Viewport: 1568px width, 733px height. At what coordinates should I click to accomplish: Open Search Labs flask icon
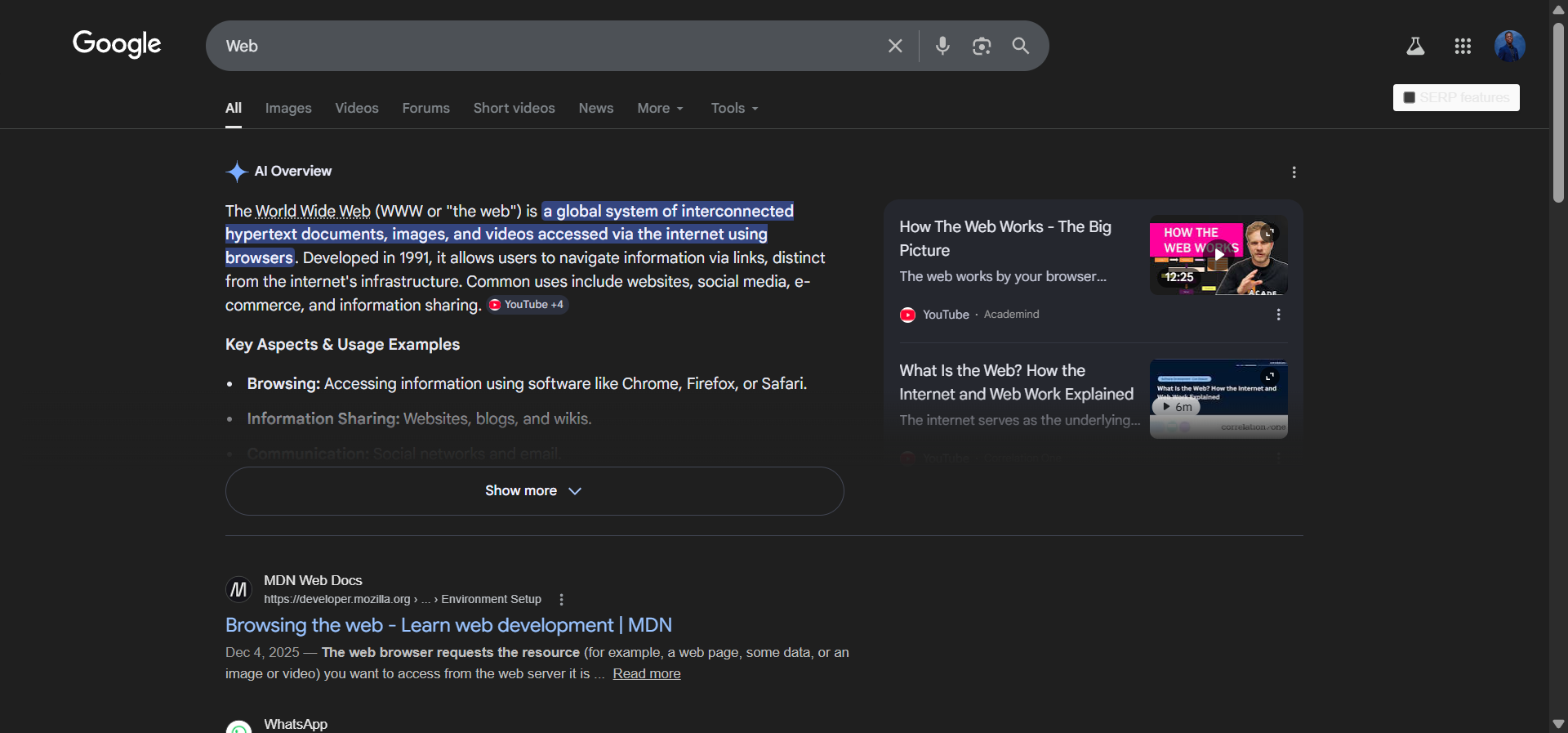tap(1415, 47)
